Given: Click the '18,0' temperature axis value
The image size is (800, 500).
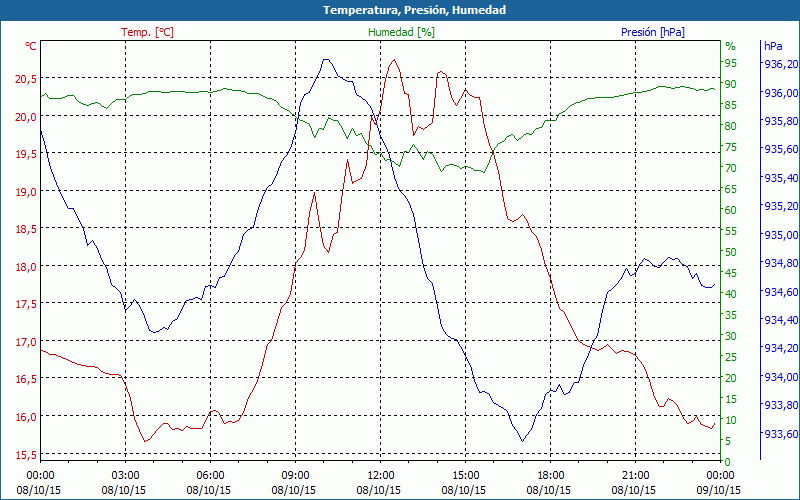Looking at the screenshot, I should tap(27, 266).
